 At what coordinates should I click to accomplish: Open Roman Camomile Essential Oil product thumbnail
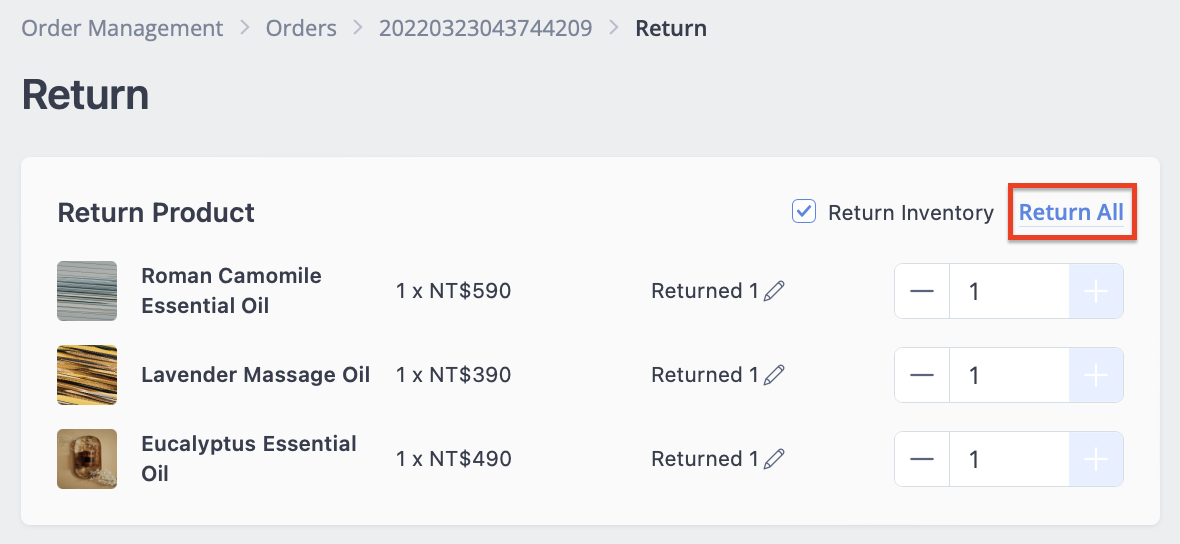pos(87,291)
